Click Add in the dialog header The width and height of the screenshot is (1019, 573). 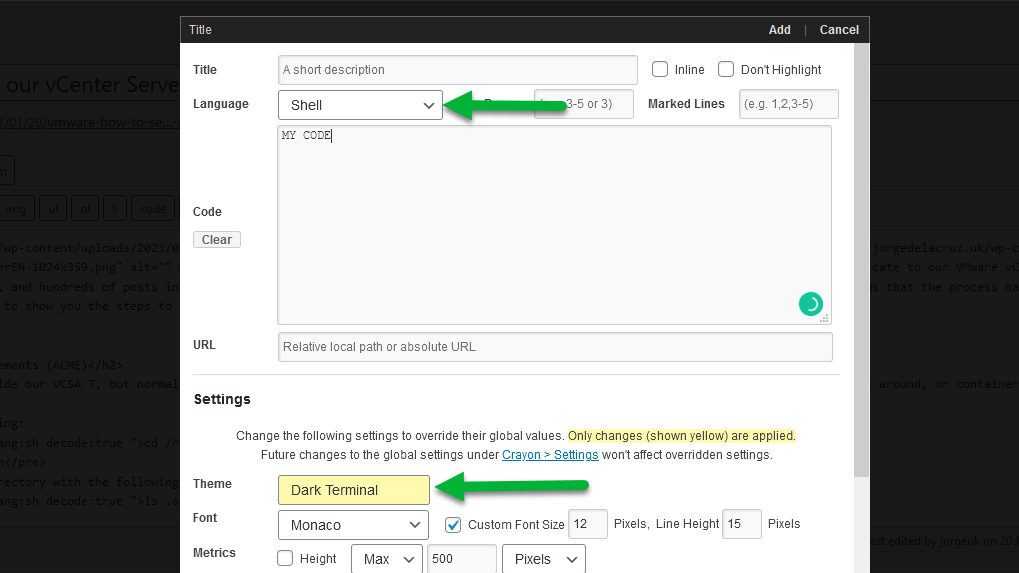(779, 30)
